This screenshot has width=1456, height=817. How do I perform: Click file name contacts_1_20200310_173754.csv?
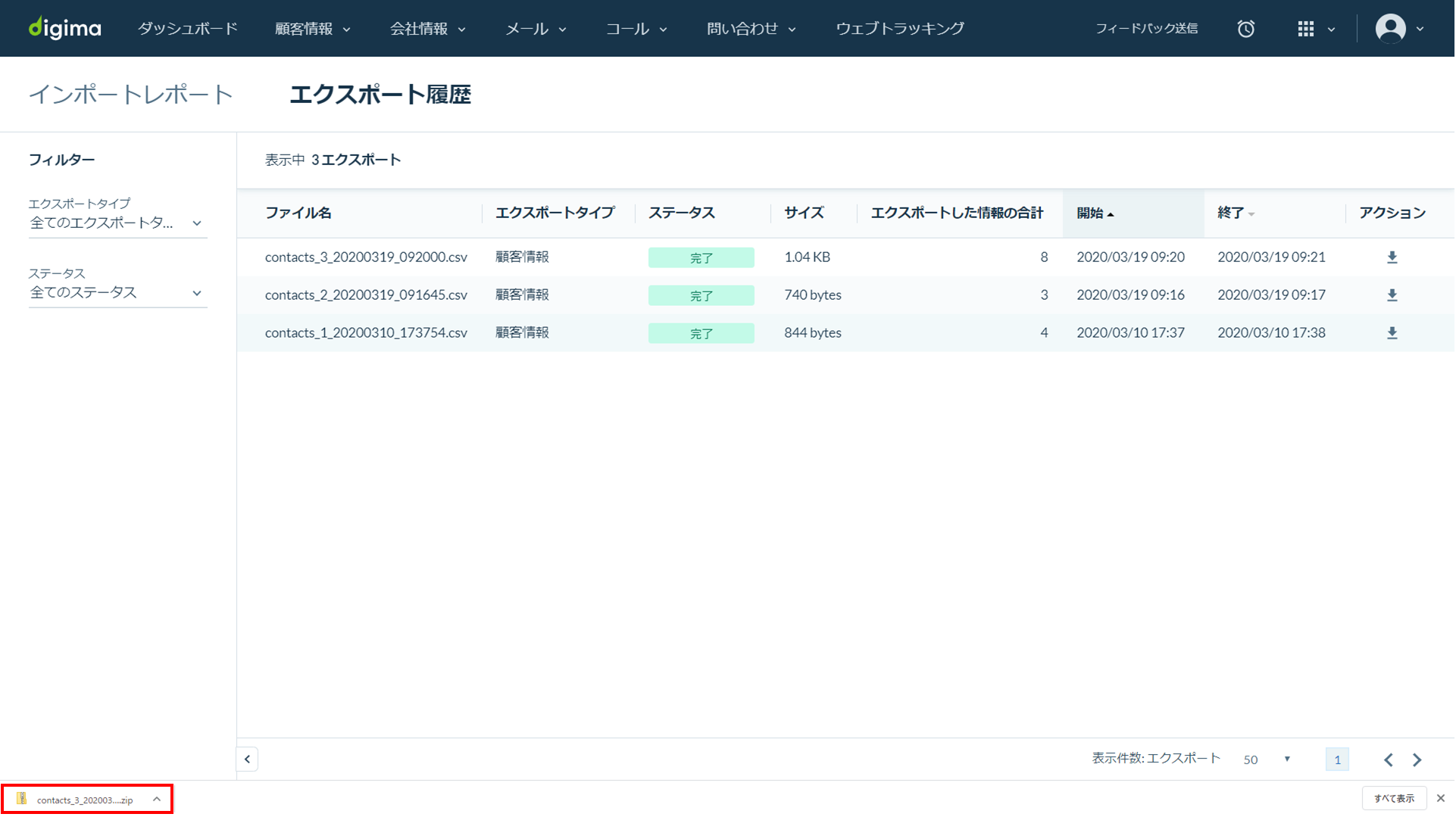[x=366, y=333]
